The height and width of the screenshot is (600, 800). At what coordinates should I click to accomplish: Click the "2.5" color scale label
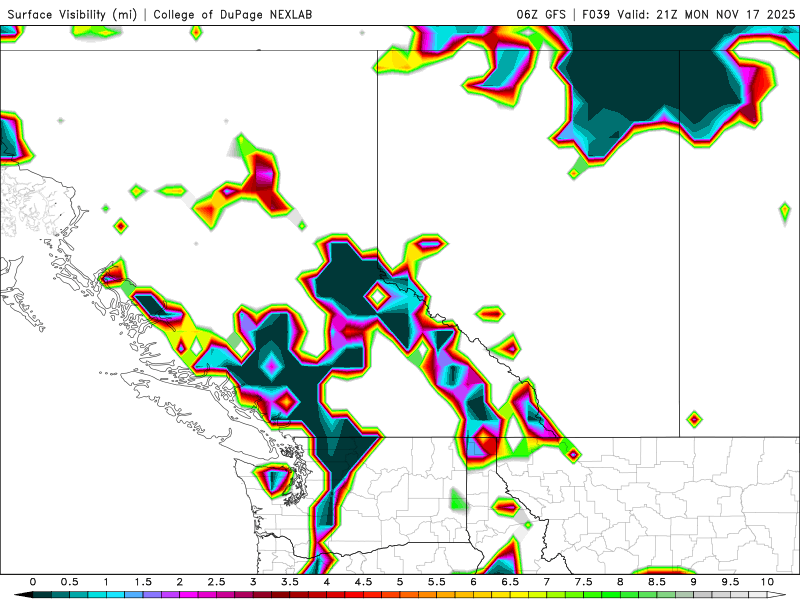point(216,582)
